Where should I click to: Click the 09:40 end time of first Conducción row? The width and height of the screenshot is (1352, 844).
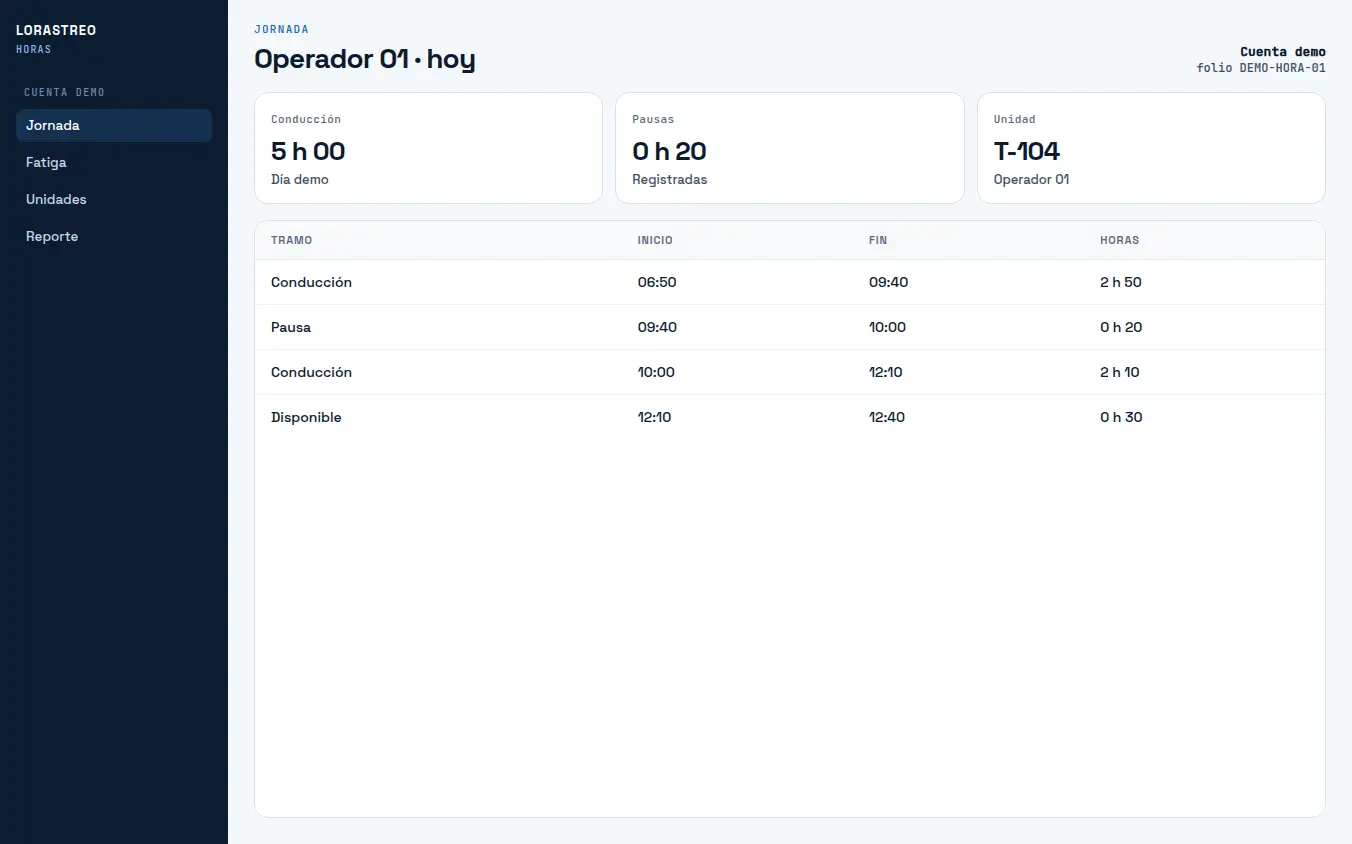[x=888, y=283]
